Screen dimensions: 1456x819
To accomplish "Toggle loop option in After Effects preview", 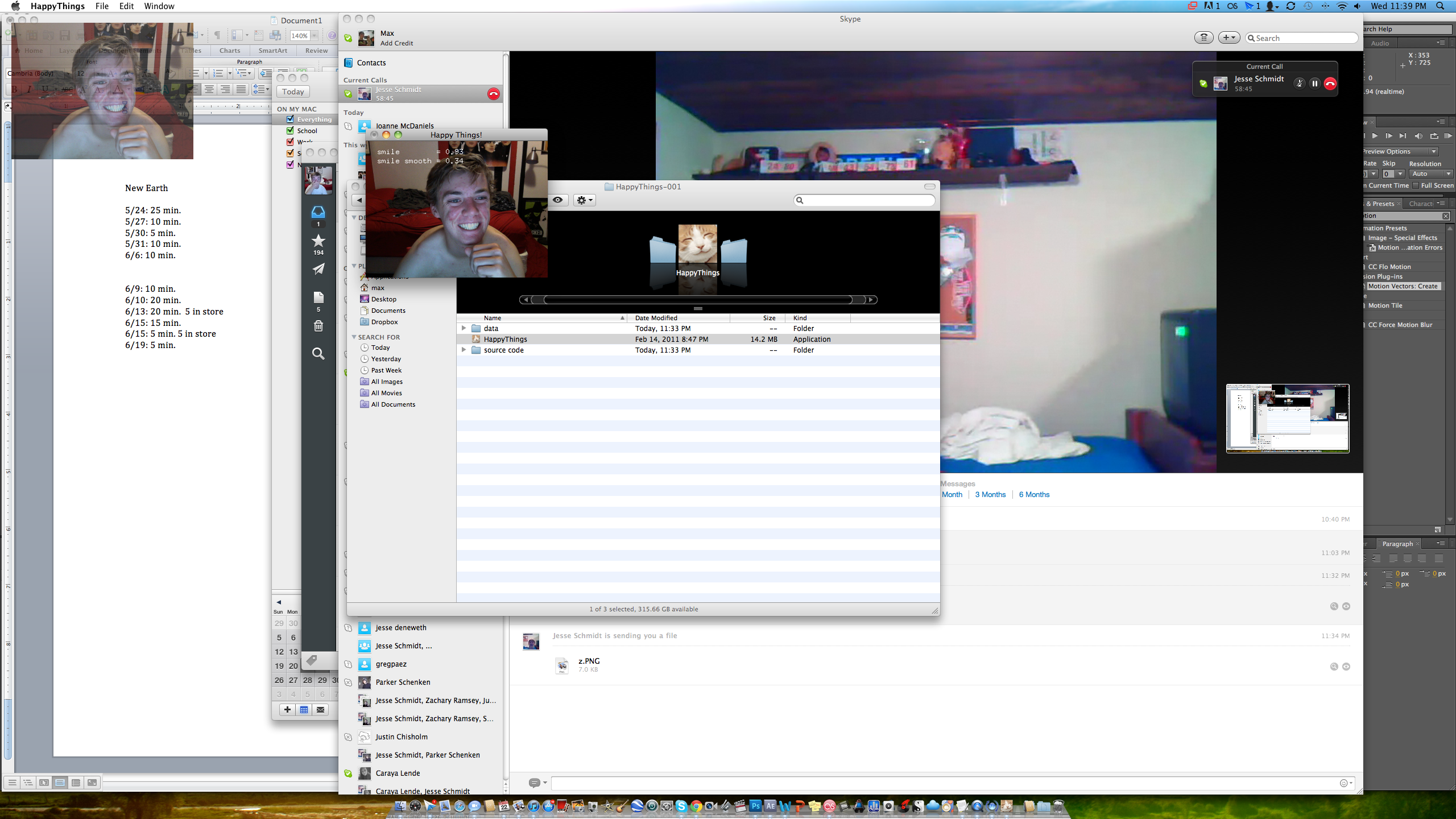I will (1434, 136).
